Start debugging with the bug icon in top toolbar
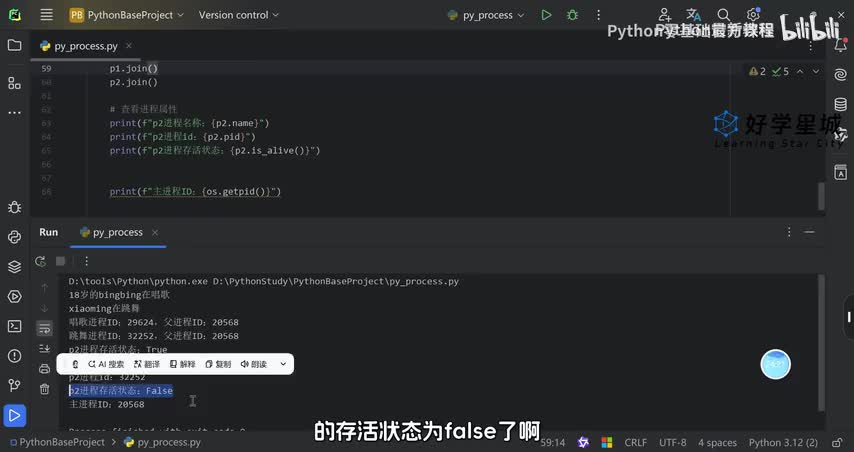The image size is (854, 452). (x=572, y=15)
